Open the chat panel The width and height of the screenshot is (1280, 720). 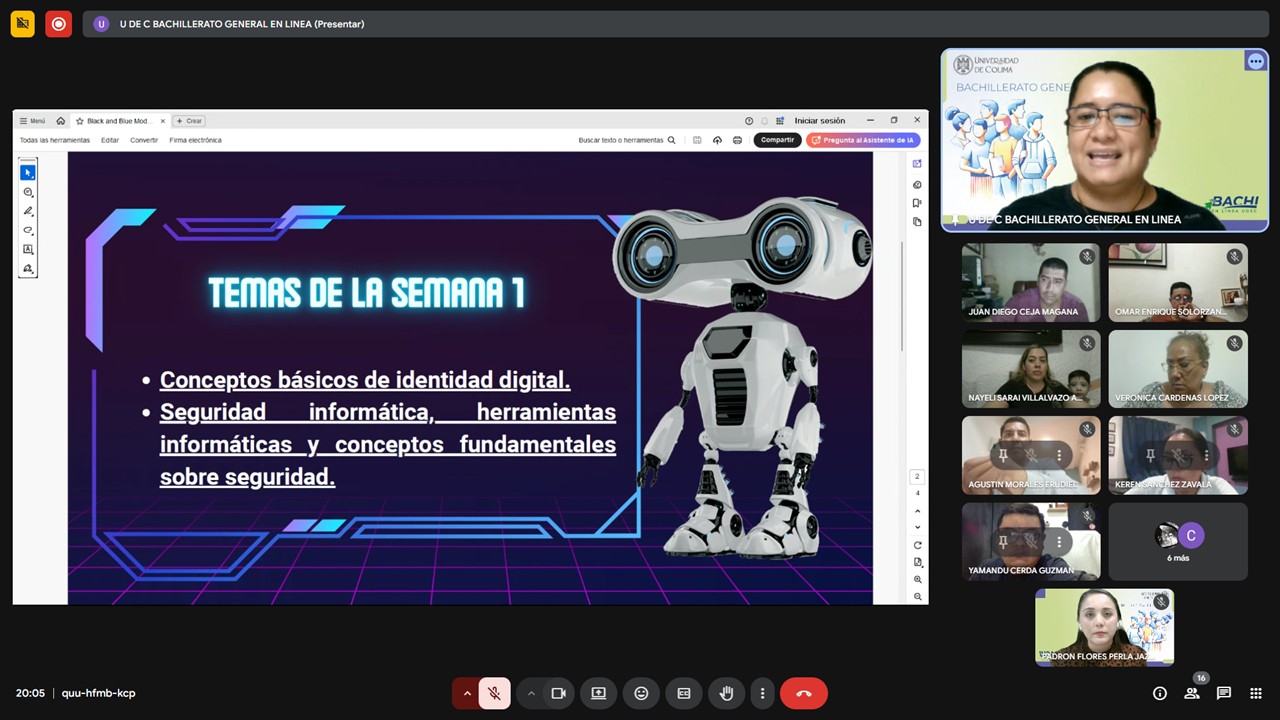click(1223, 693)
